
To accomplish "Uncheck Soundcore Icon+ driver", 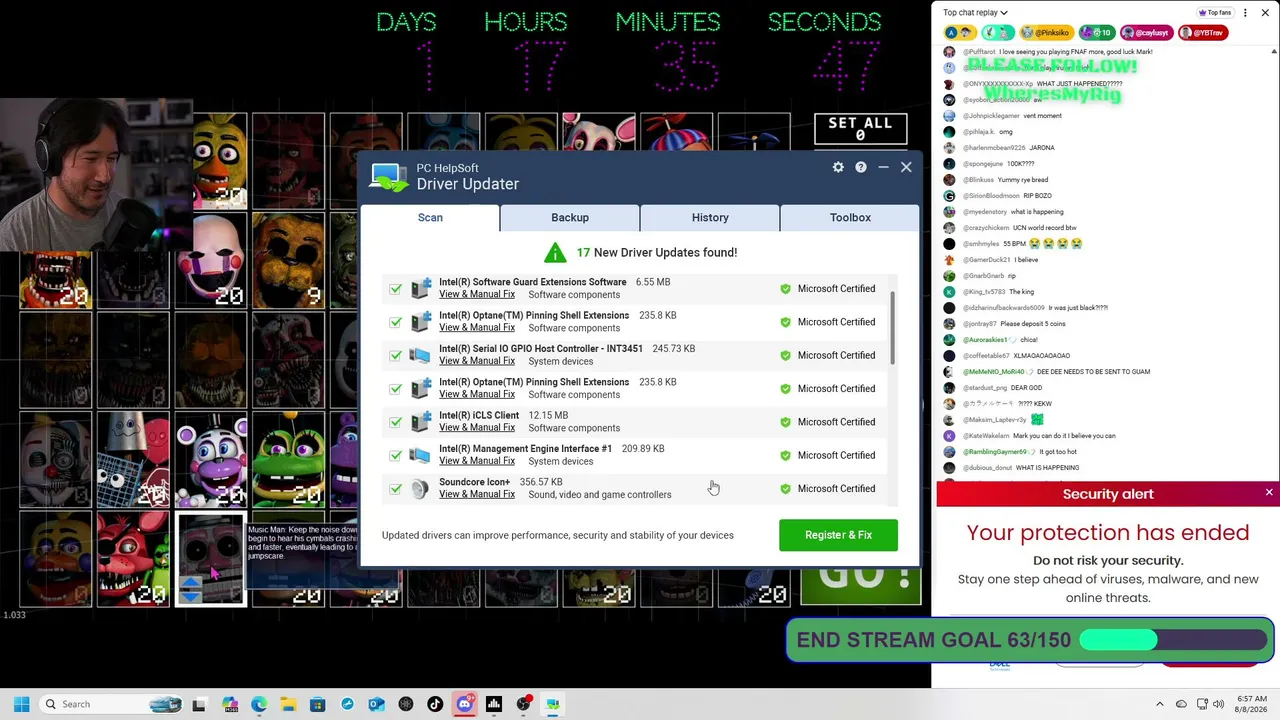I will pos(396,489).
